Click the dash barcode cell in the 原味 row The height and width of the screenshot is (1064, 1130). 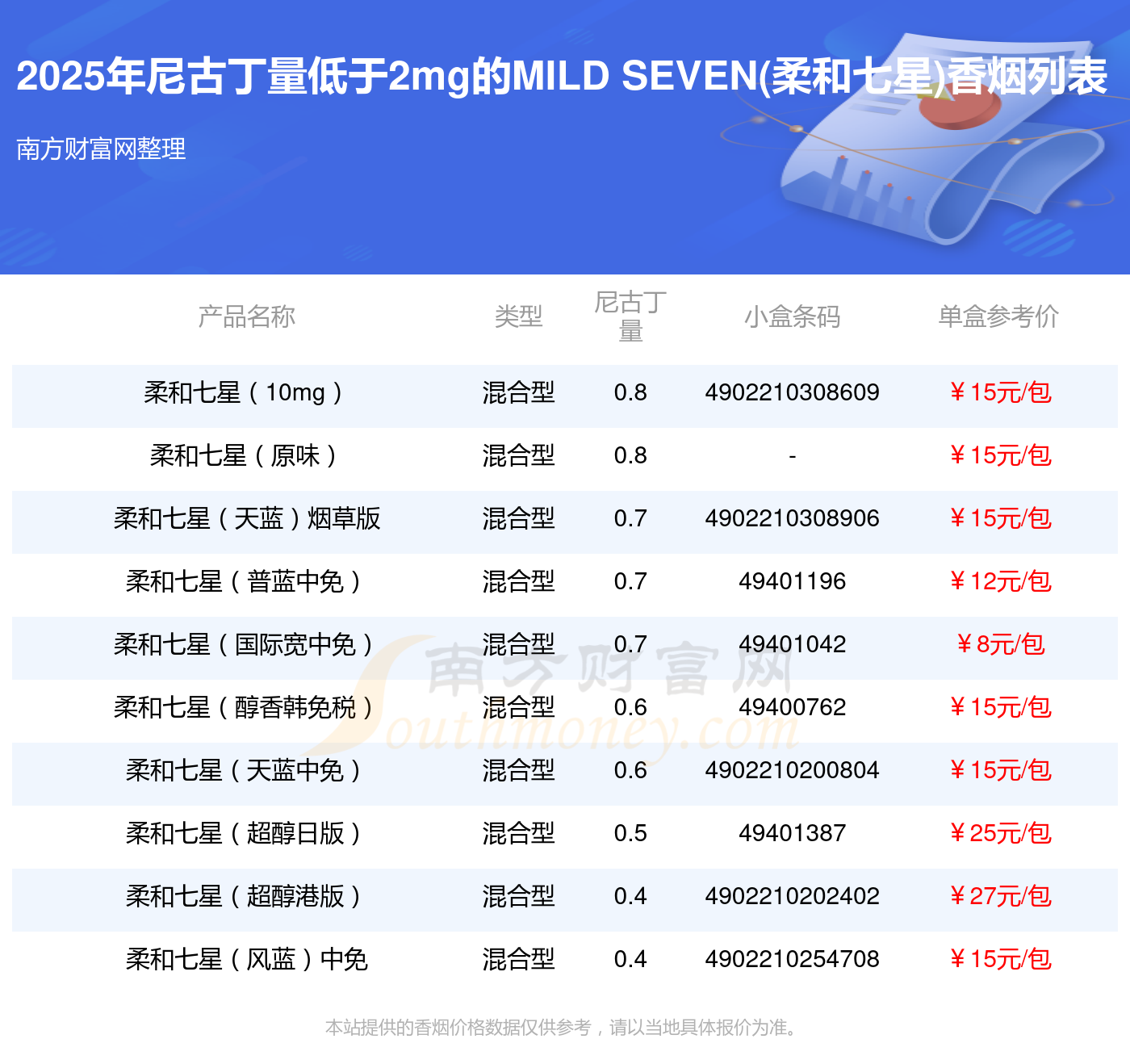792,457
